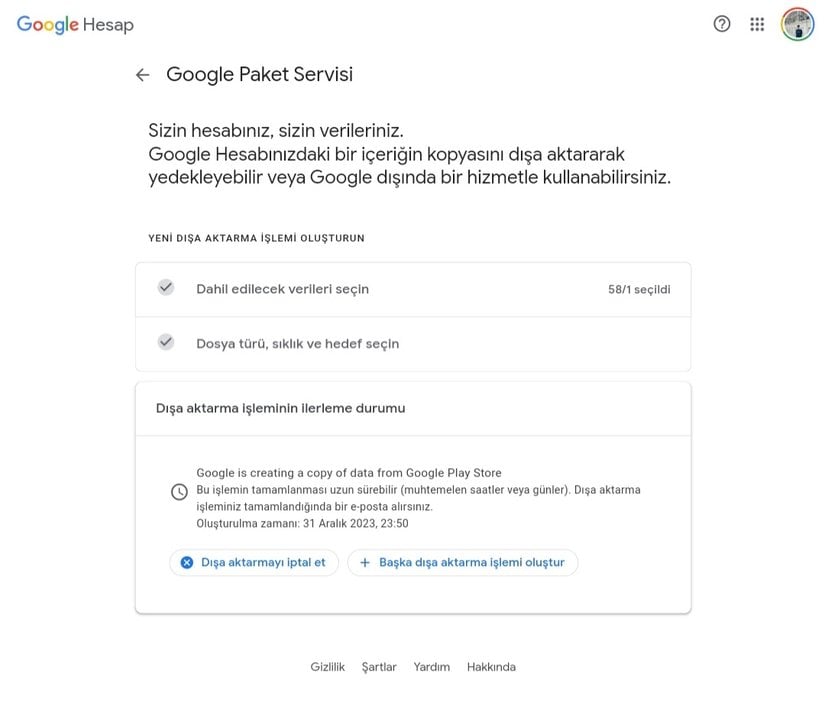Open the Hakkında footer link
The image size is (825, 705).
coord(491,667)
